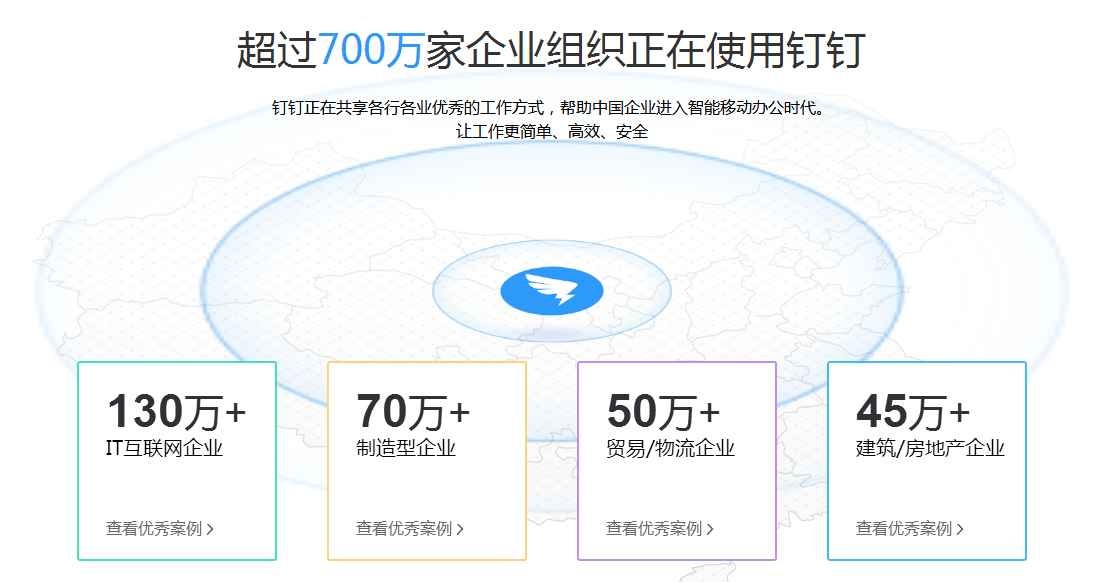Click the blue 700万 text in headline
Screen dimensions: 1118x582
coord(371,50)
